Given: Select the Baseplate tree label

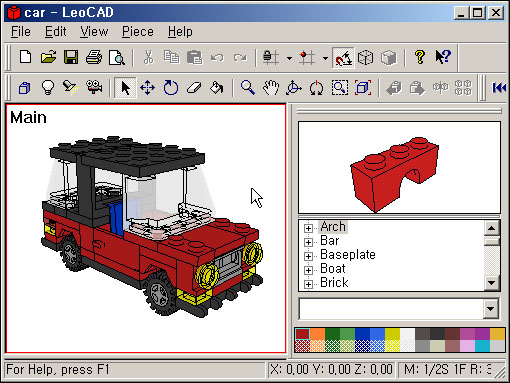Looking at the screenshot, I should pyautogui.click(x=348, y=255).
